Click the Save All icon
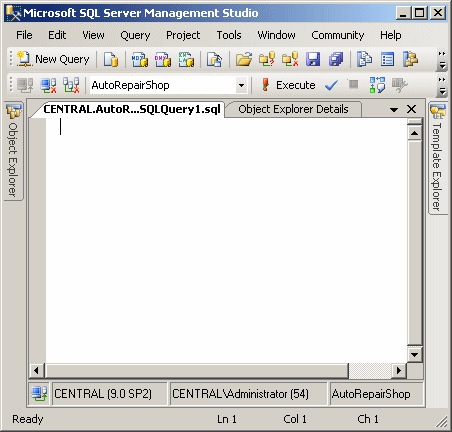 pos(336,59)
